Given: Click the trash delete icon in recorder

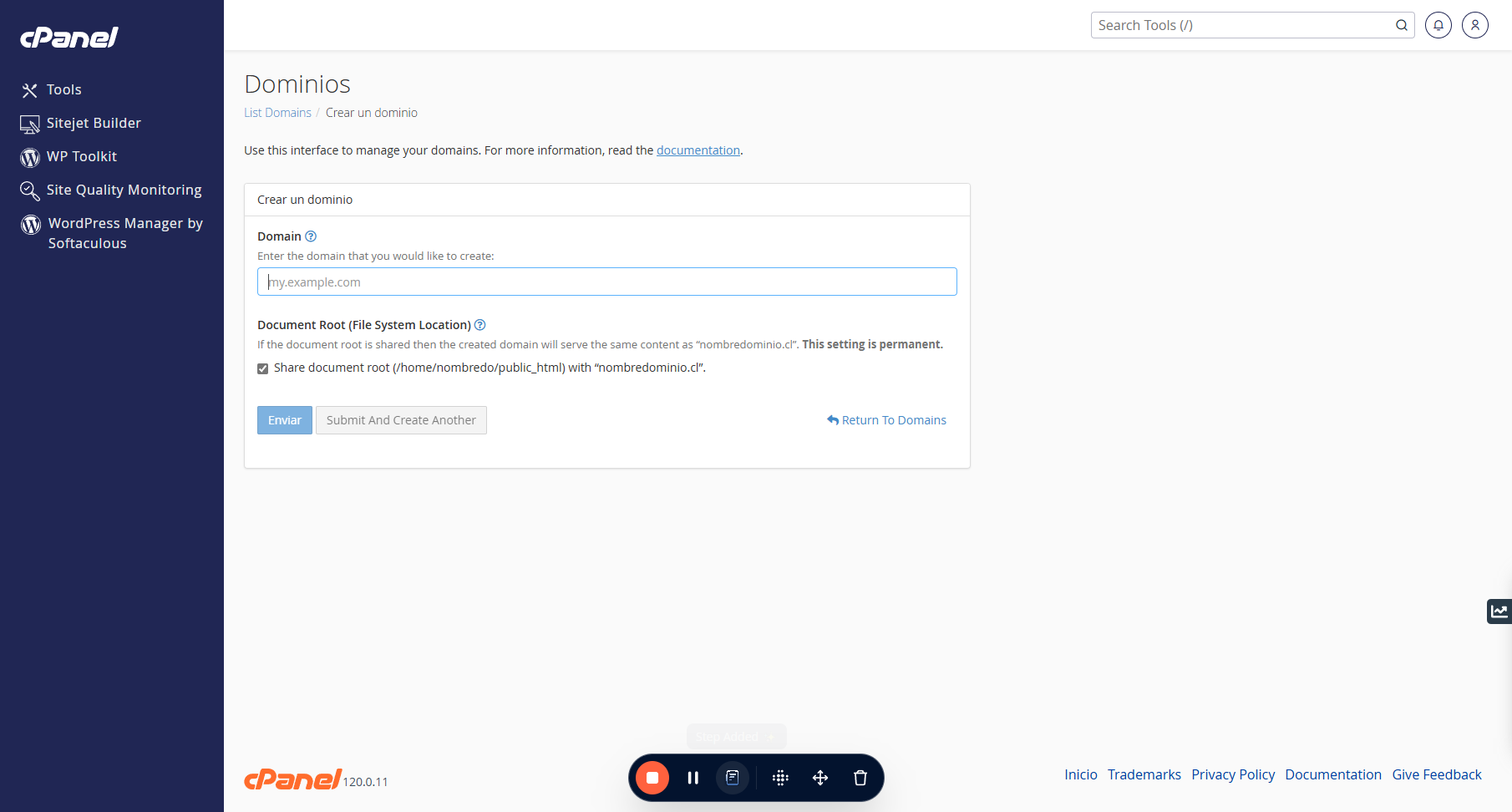Looking at the screenshot, I should (x=860, y=778).
